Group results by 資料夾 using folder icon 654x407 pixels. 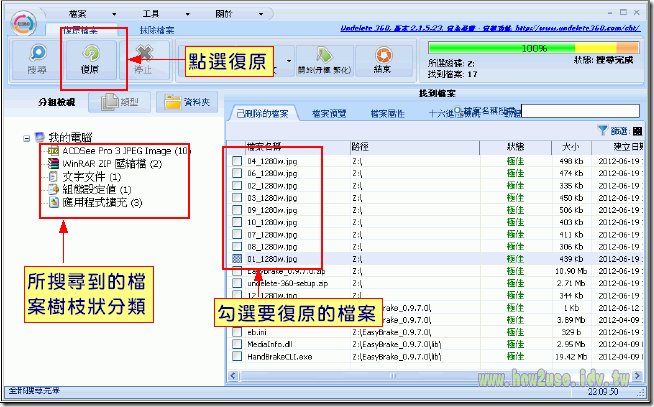(187, 102)
